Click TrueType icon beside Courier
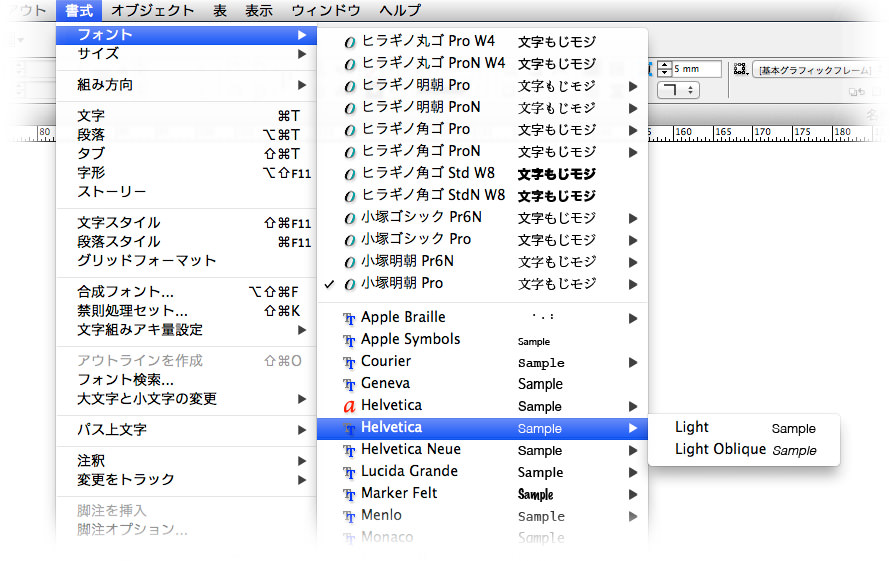This screenshot has height=561, width=894. pyautogui.click(x=349, y=363)
